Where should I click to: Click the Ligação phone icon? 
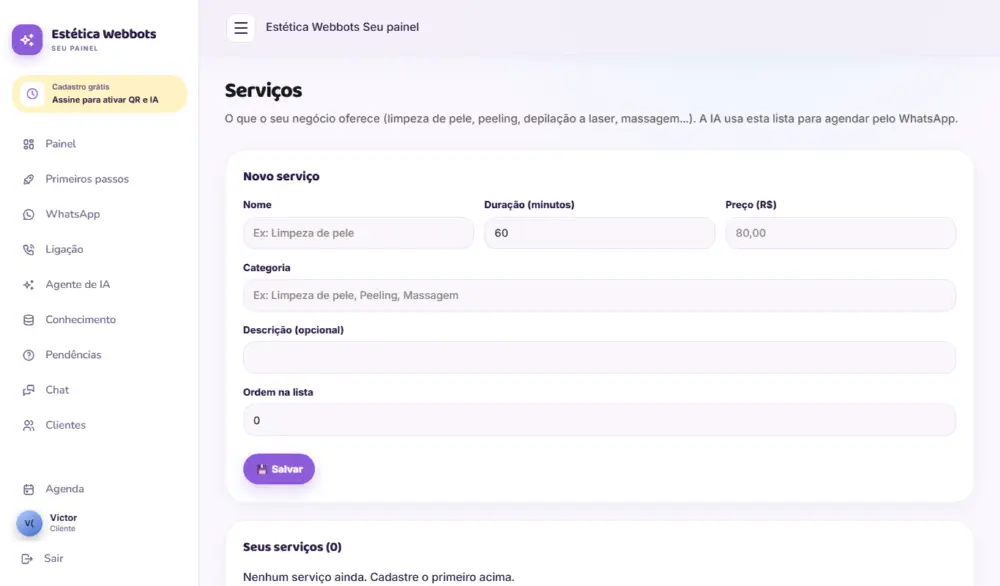coord(29,249)
